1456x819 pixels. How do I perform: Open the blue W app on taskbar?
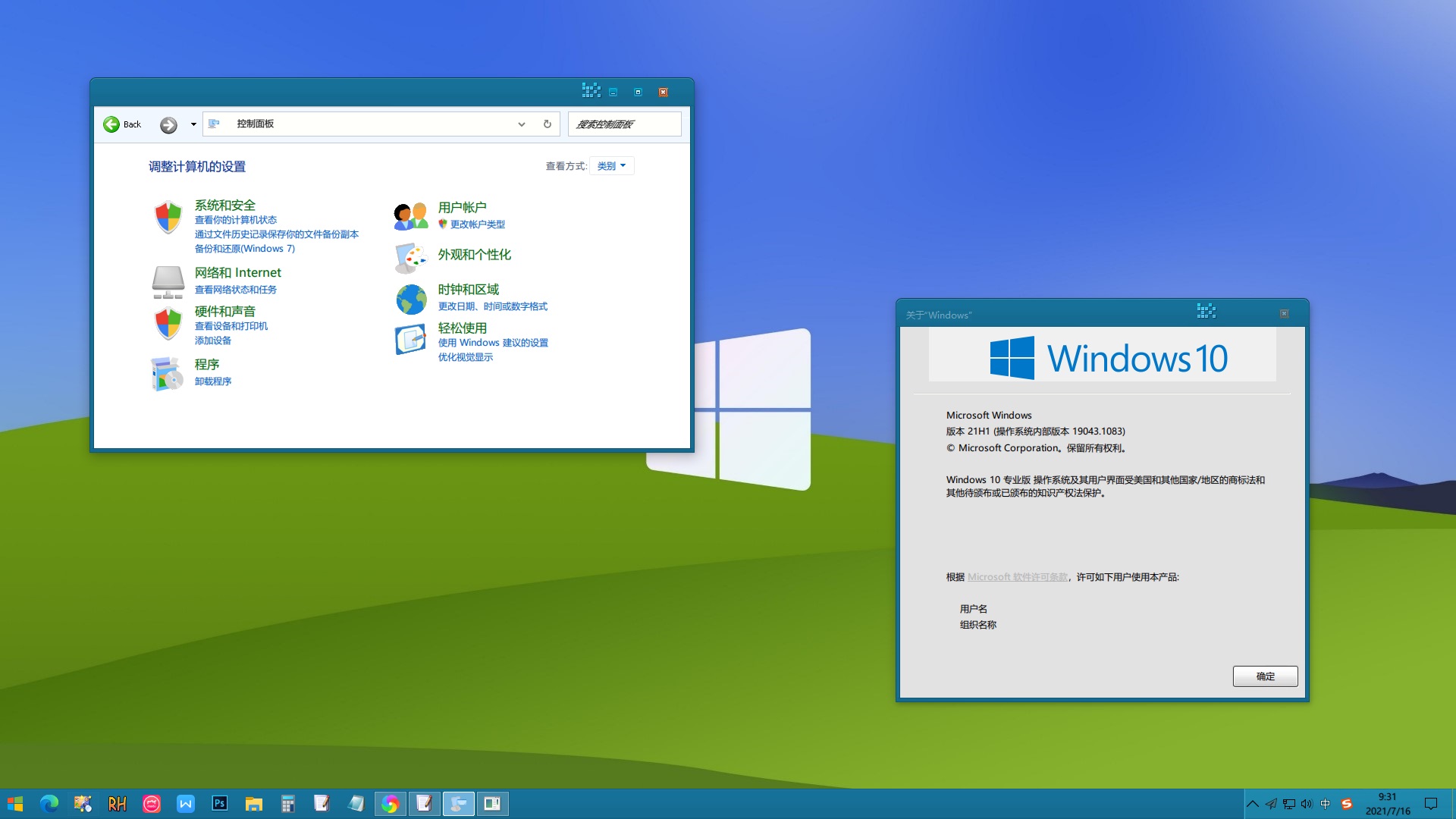pyautogui.click(x=186, y=804)
